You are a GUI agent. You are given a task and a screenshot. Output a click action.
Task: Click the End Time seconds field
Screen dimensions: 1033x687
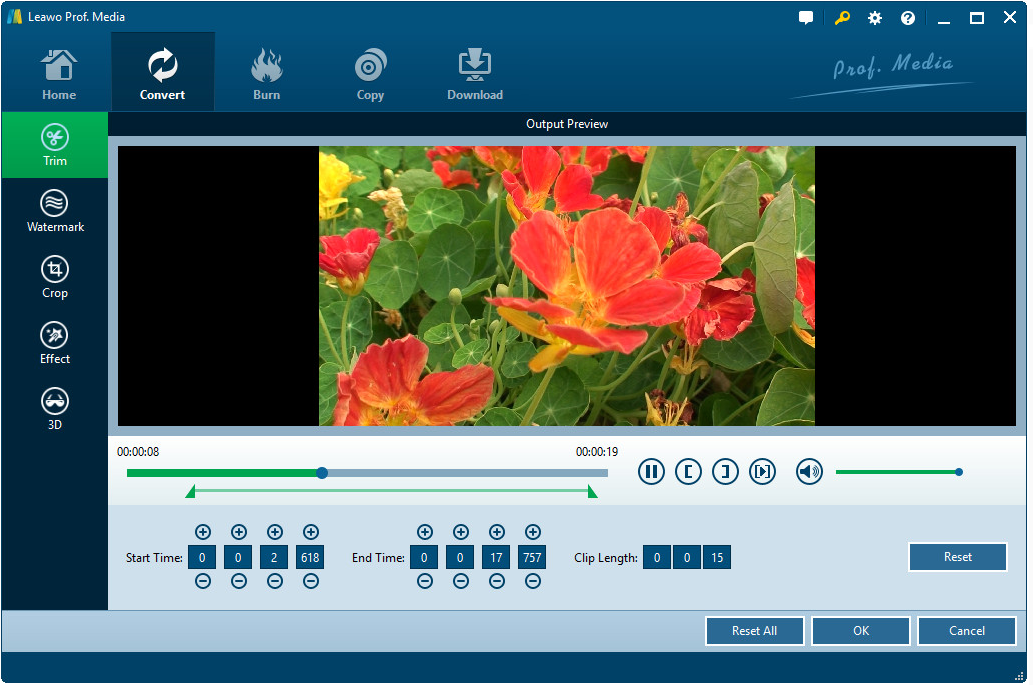coord(497,558)
